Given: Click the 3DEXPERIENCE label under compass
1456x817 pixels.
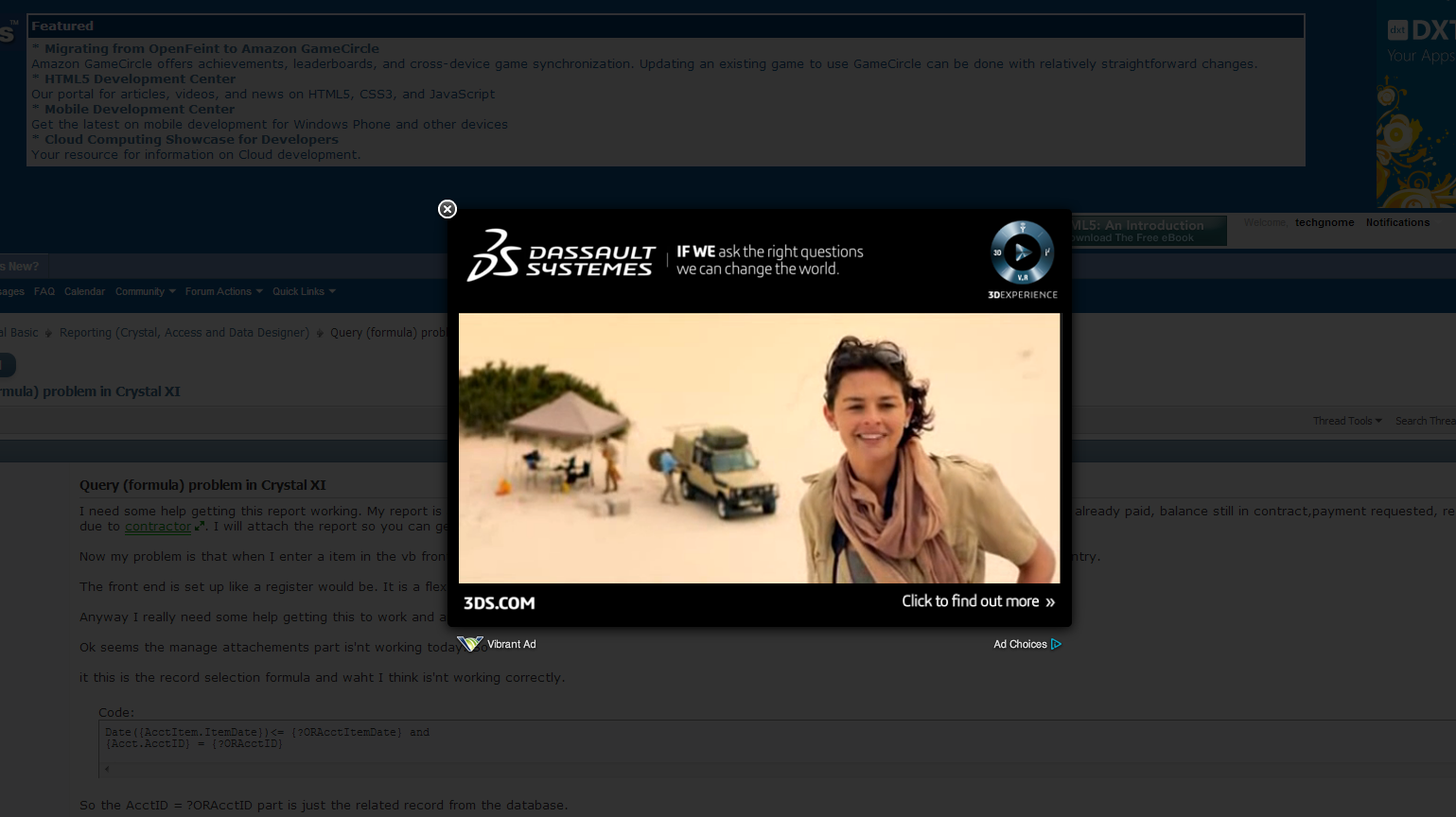Looking at the screenshot, I should (x=1023, y=295).
